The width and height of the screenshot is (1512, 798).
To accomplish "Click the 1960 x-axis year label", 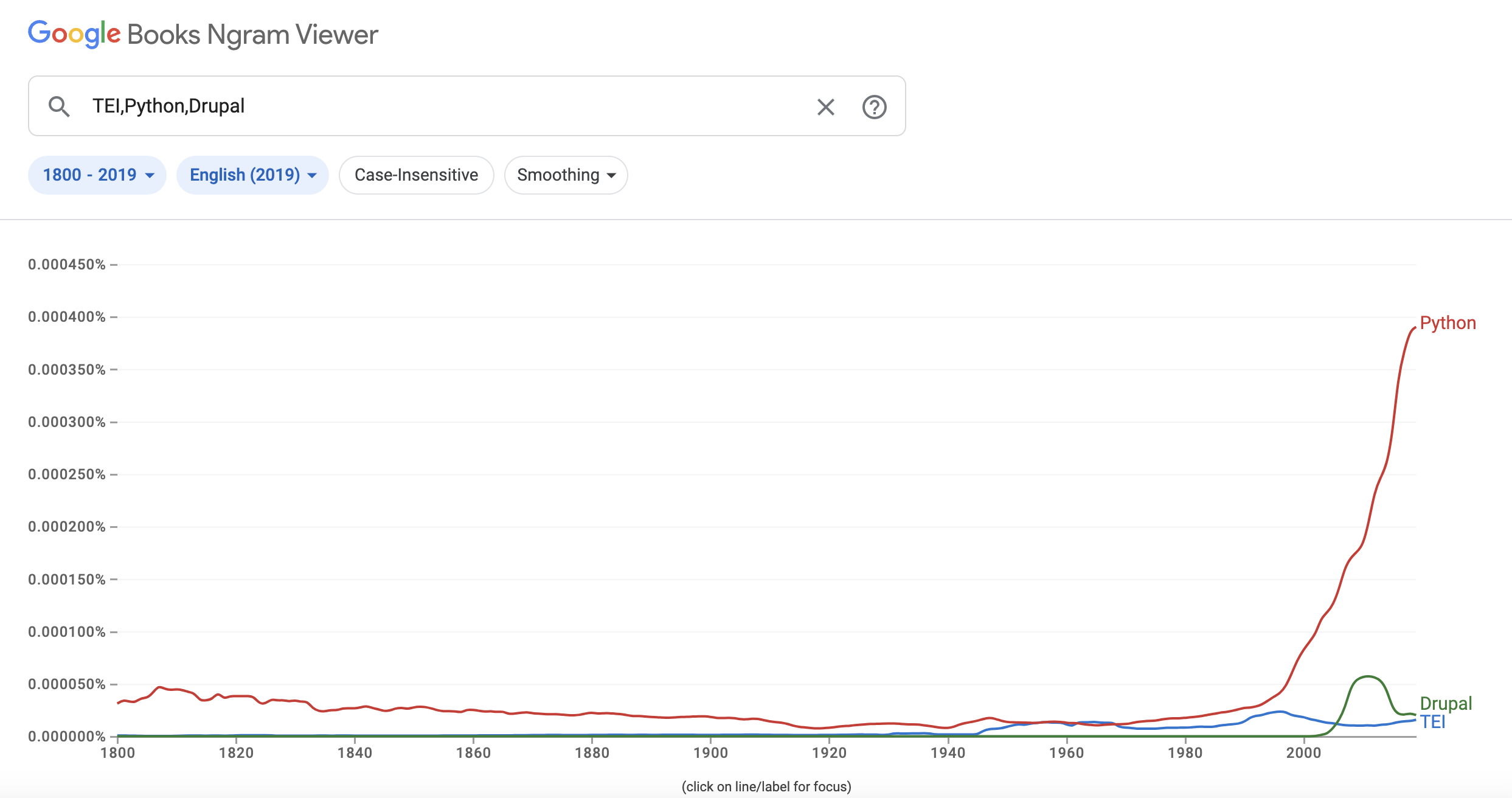I will tap(1066, 753).
